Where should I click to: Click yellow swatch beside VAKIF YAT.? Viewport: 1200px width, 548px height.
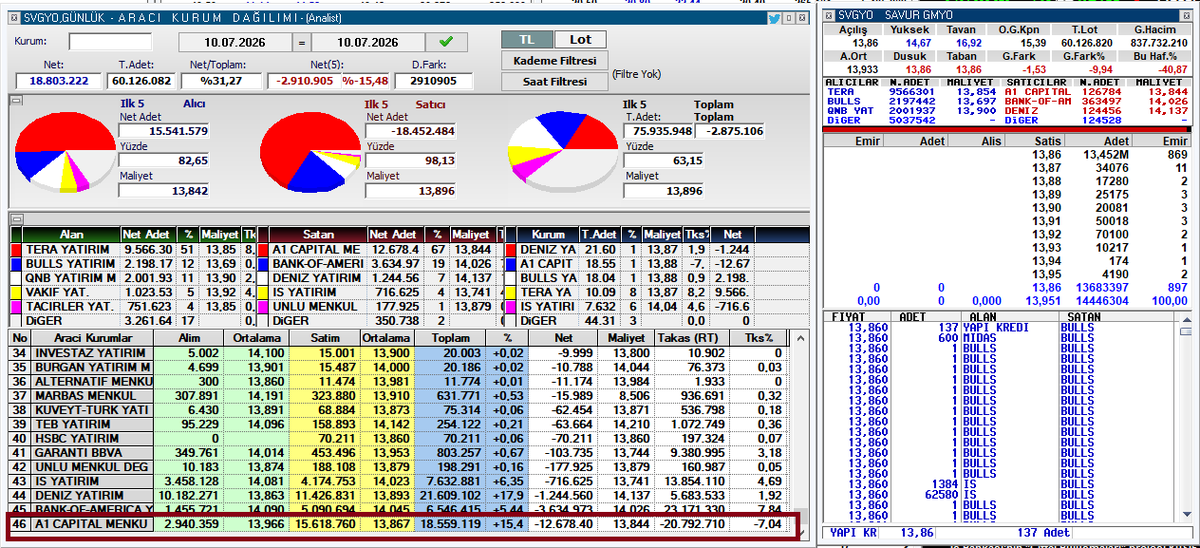pyautogui.click(x=16, y=291)
